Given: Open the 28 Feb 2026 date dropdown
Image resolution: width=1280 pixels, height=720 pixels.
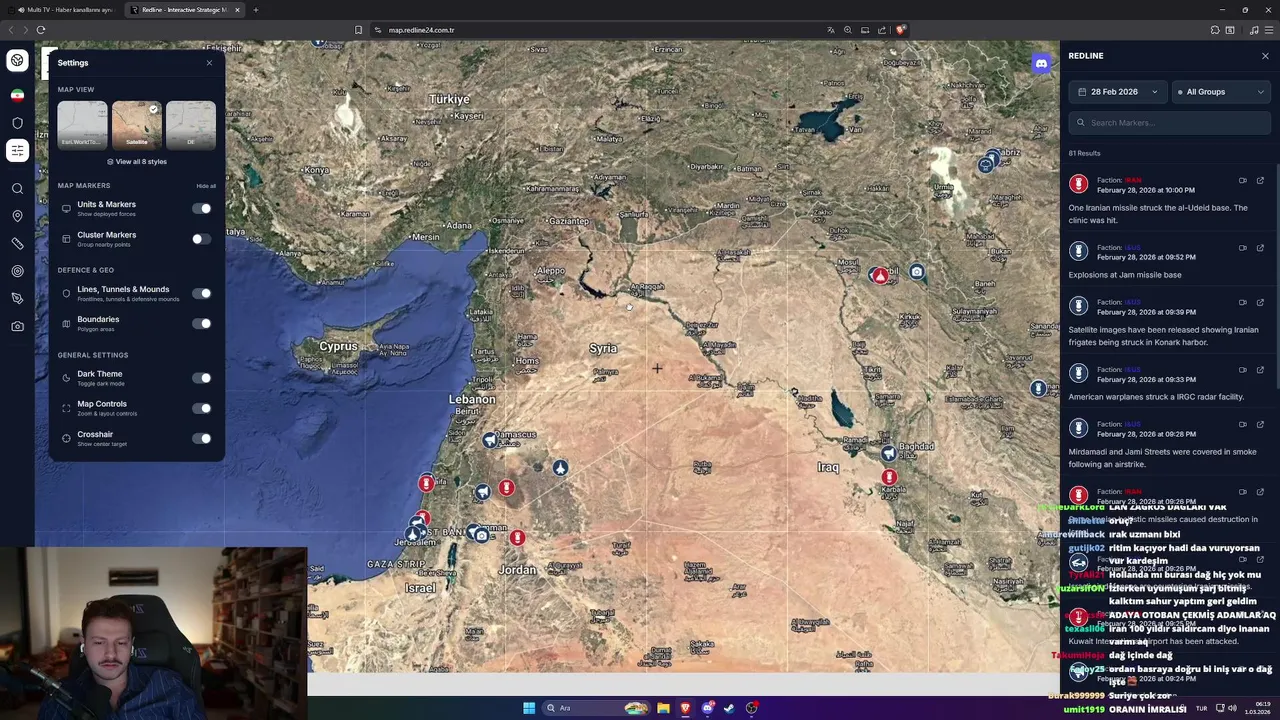Looking at the screenshot, I should point(1117,92).
